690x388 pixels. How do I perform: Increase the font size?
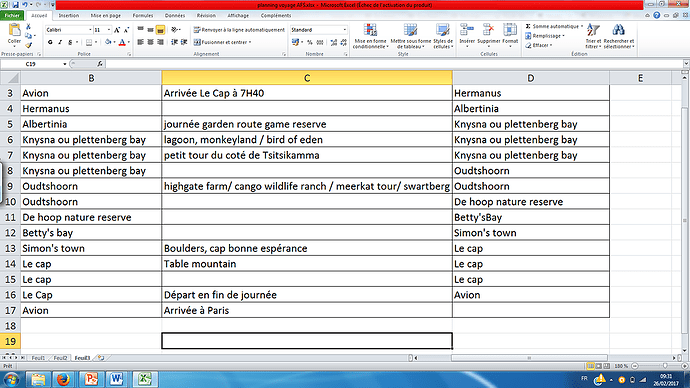(x=117, y=30)
